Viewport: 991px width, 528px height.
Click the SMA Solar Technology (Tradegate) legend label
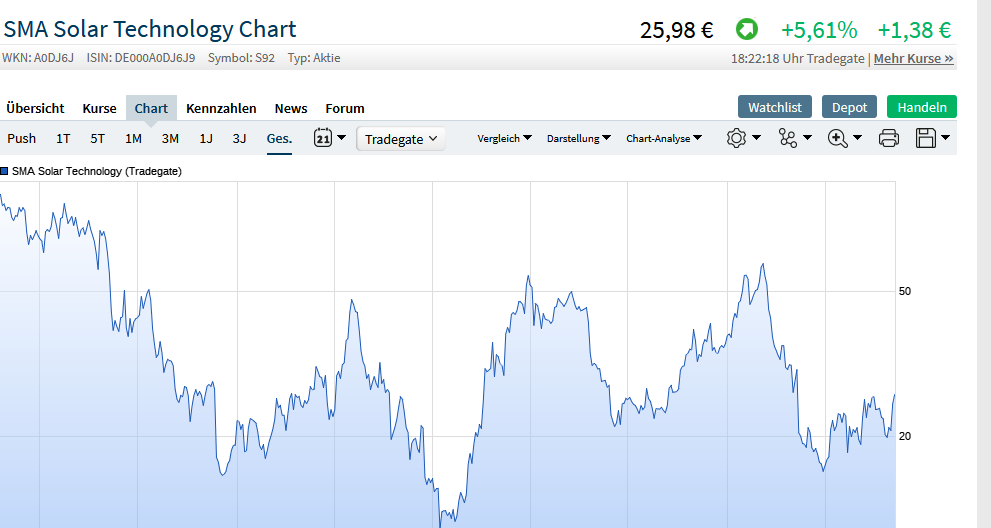pos(97,171)
